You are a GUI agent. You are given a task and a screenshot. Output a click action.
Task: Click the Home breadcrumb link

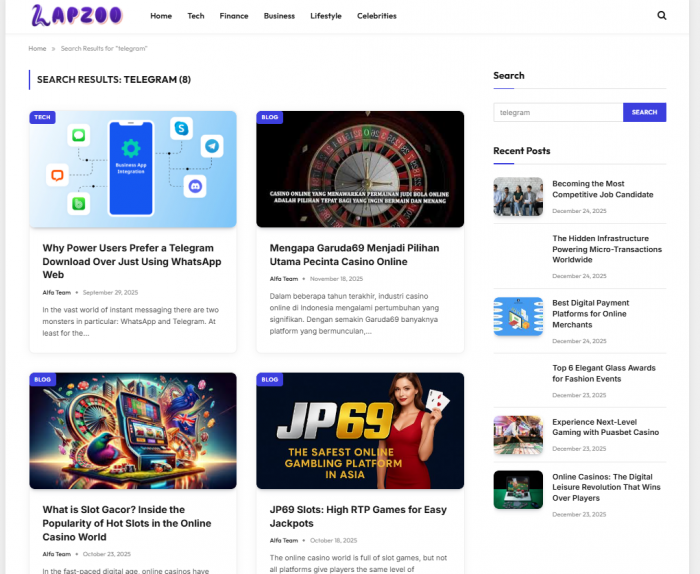tap(37, 48)
